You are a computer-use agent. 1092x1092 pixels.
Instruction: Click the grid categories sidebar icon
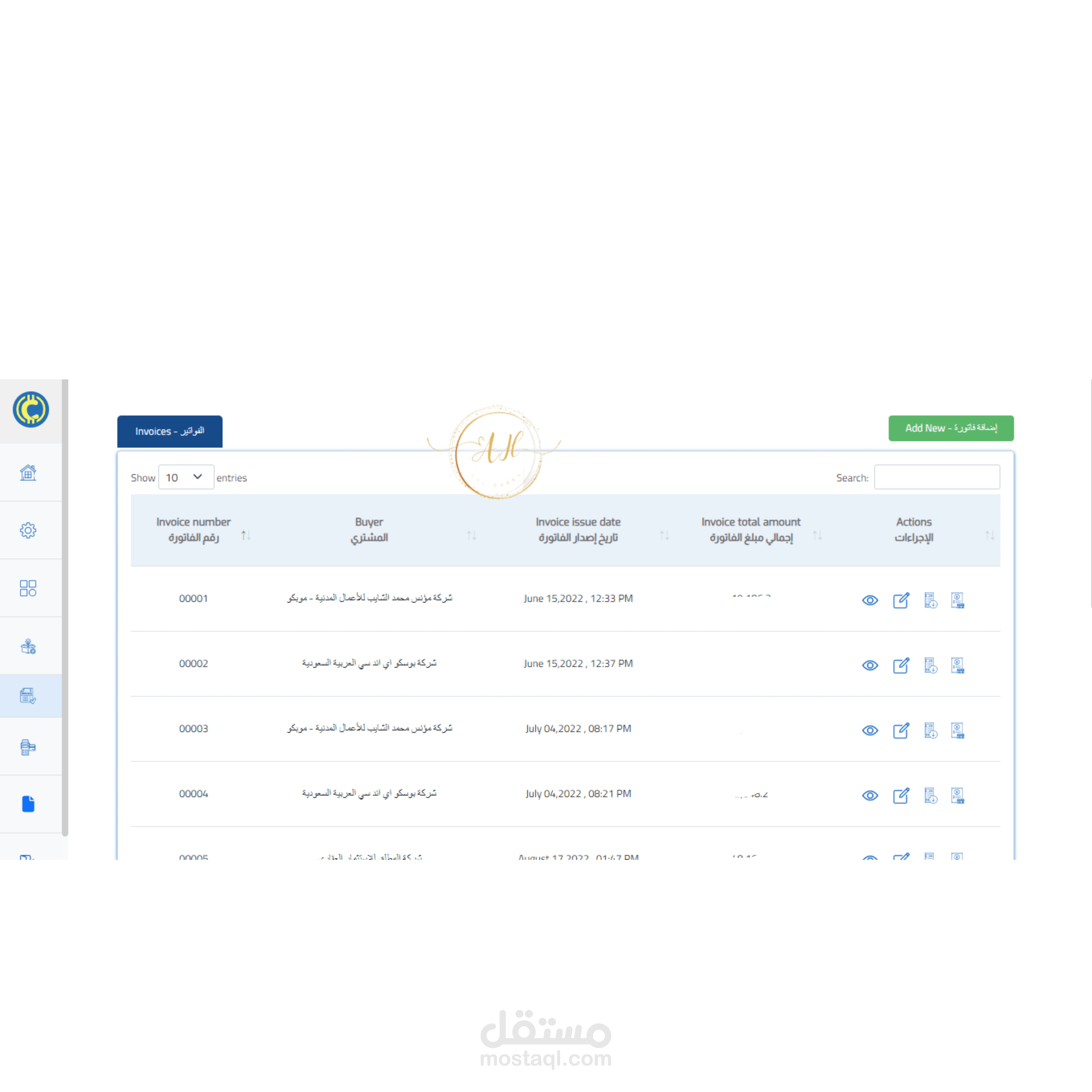(x=28, y=588)
